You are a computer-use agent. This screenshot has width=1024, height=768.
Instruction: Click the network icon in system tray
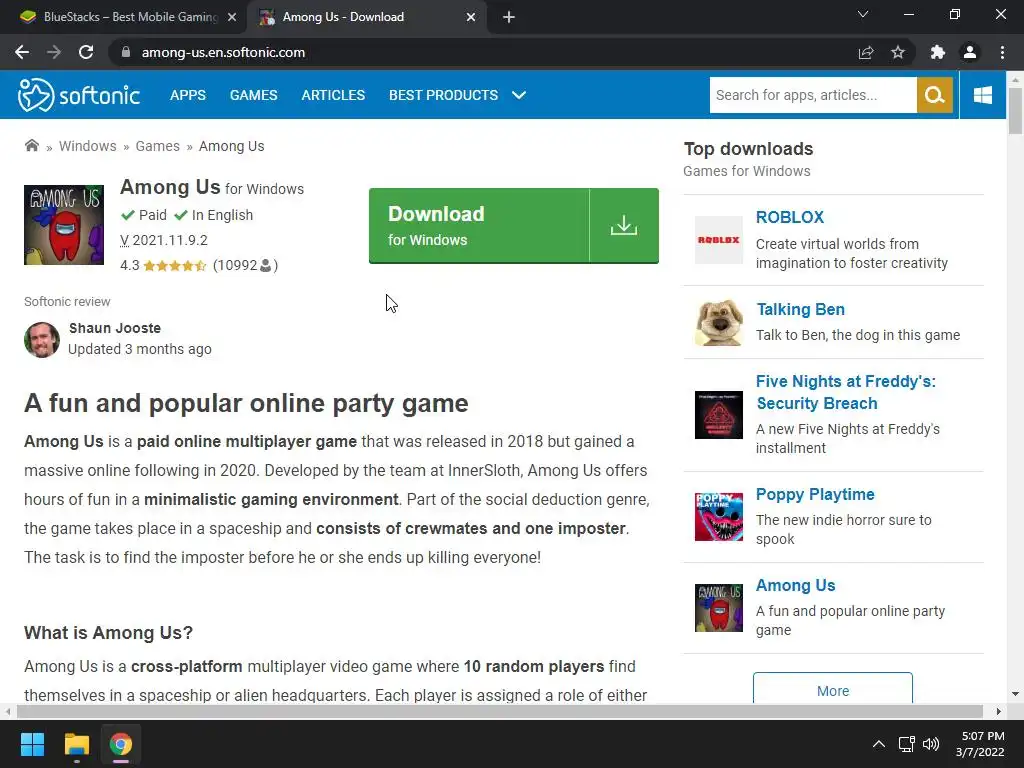(x=906, y=744)
